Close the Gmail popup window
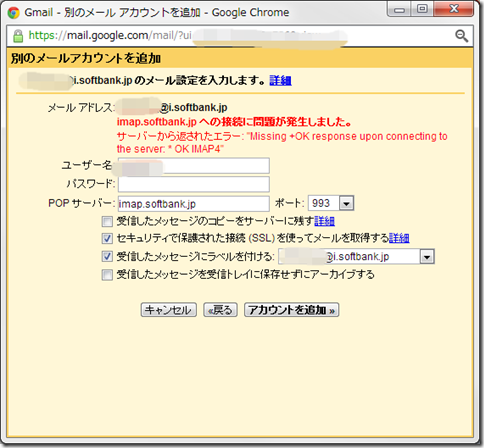484x448 pixels. (454, 9)
